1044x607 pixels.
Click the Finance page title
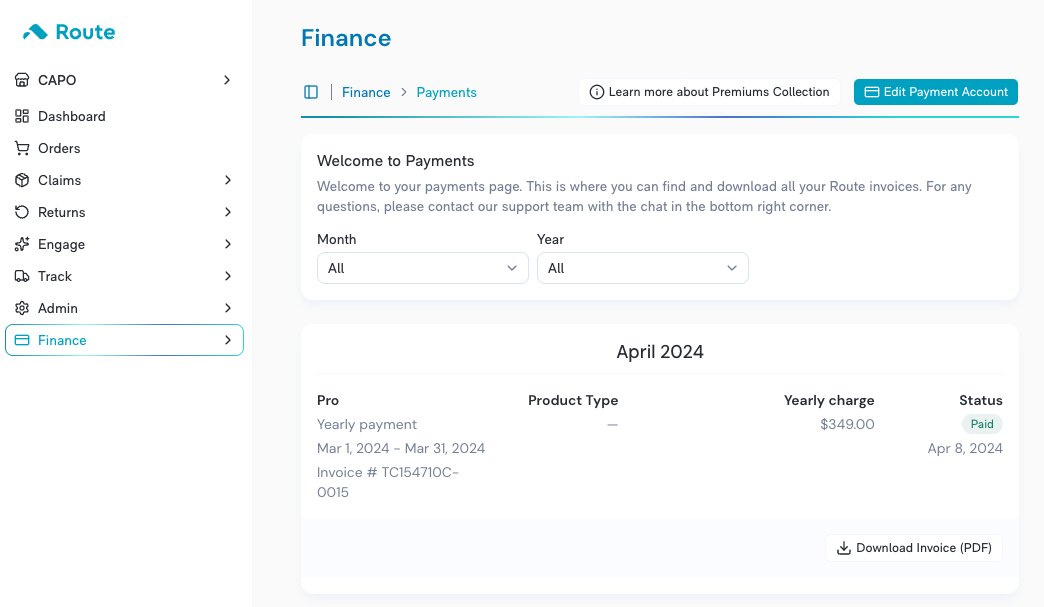[346, 38]
